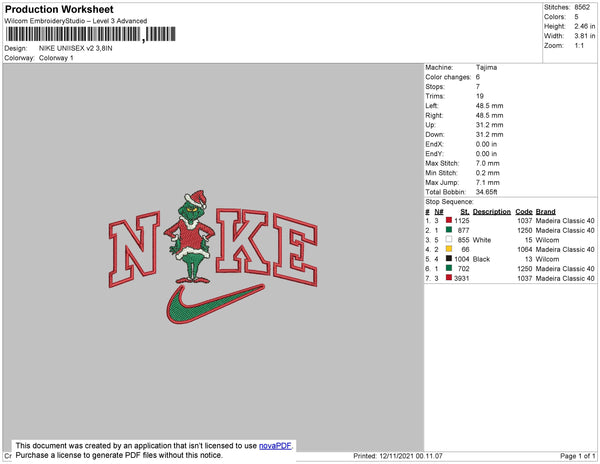Click the Machine value 'Tajima'
This screenshot has width=600, height=464.
486,67
